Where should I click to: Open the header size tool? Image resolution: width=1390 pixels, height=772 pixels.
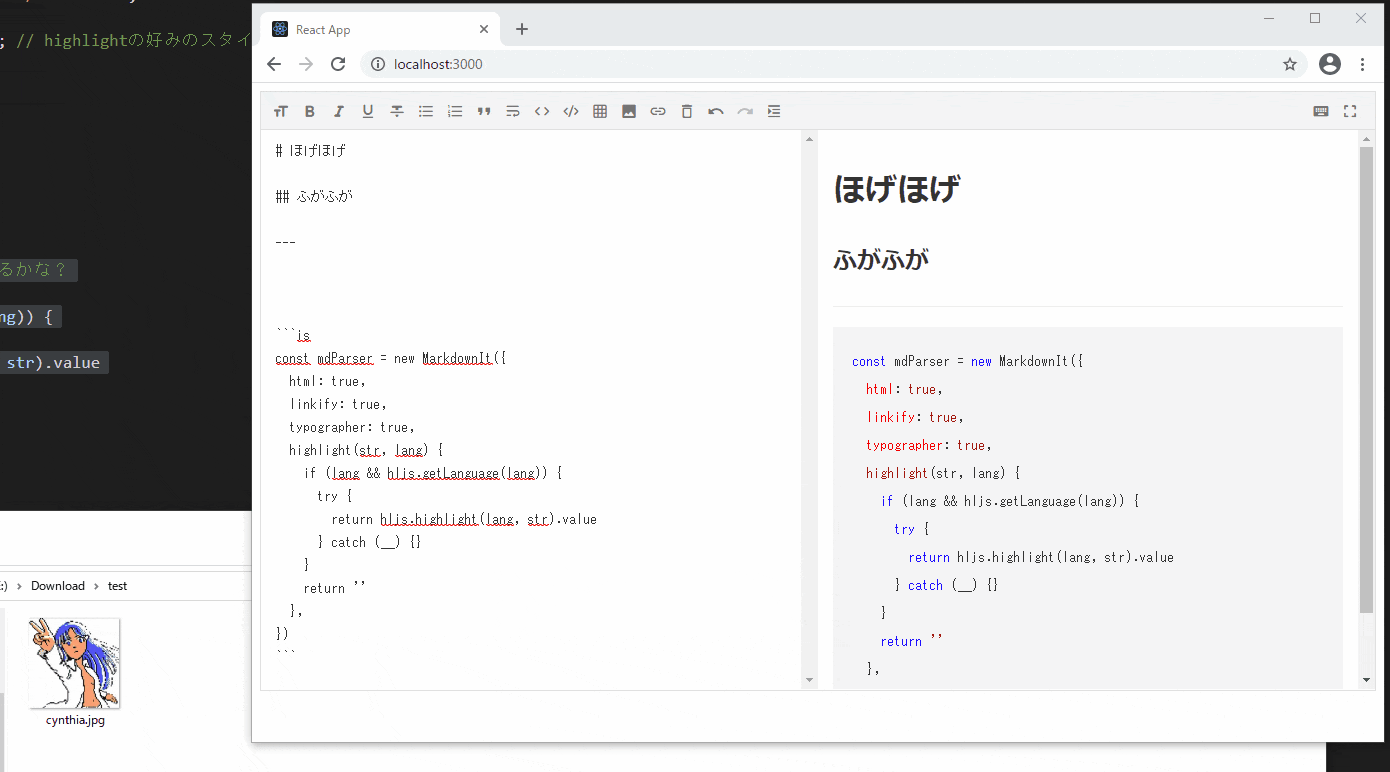click(x=281, y=111)
